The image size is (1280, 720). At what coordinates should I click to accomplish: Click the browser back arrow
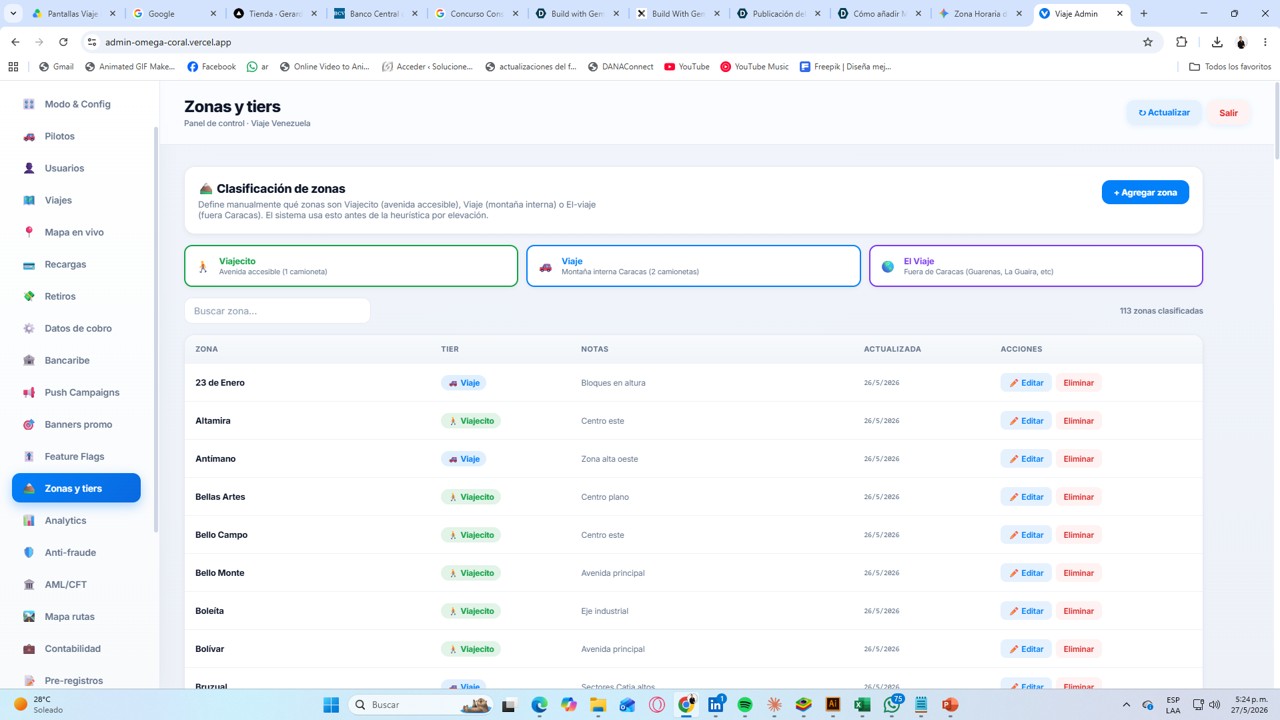tap(15, 42)
